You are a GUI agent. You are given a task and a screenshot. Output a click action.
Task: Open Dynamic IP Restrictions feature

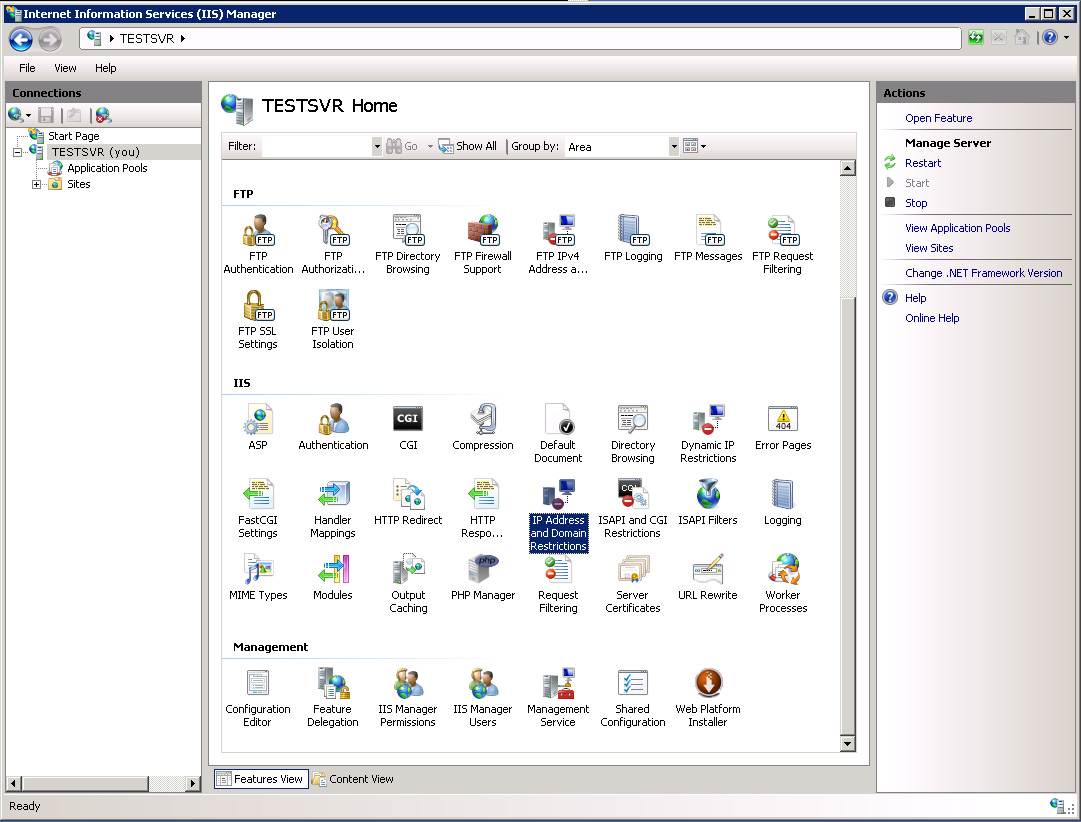coord(708,433)
